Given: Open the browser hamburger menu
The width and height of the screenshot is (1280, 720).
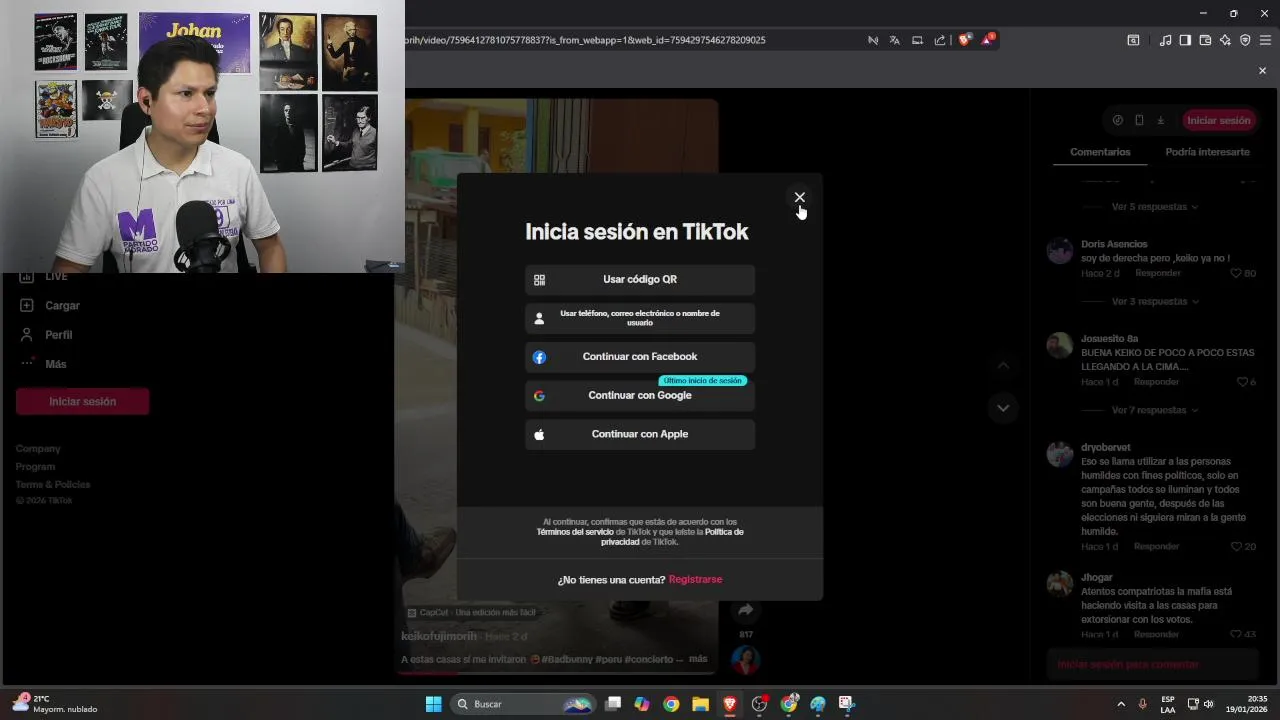Looking at the screenshot, I should click(x=1265, y=40).
